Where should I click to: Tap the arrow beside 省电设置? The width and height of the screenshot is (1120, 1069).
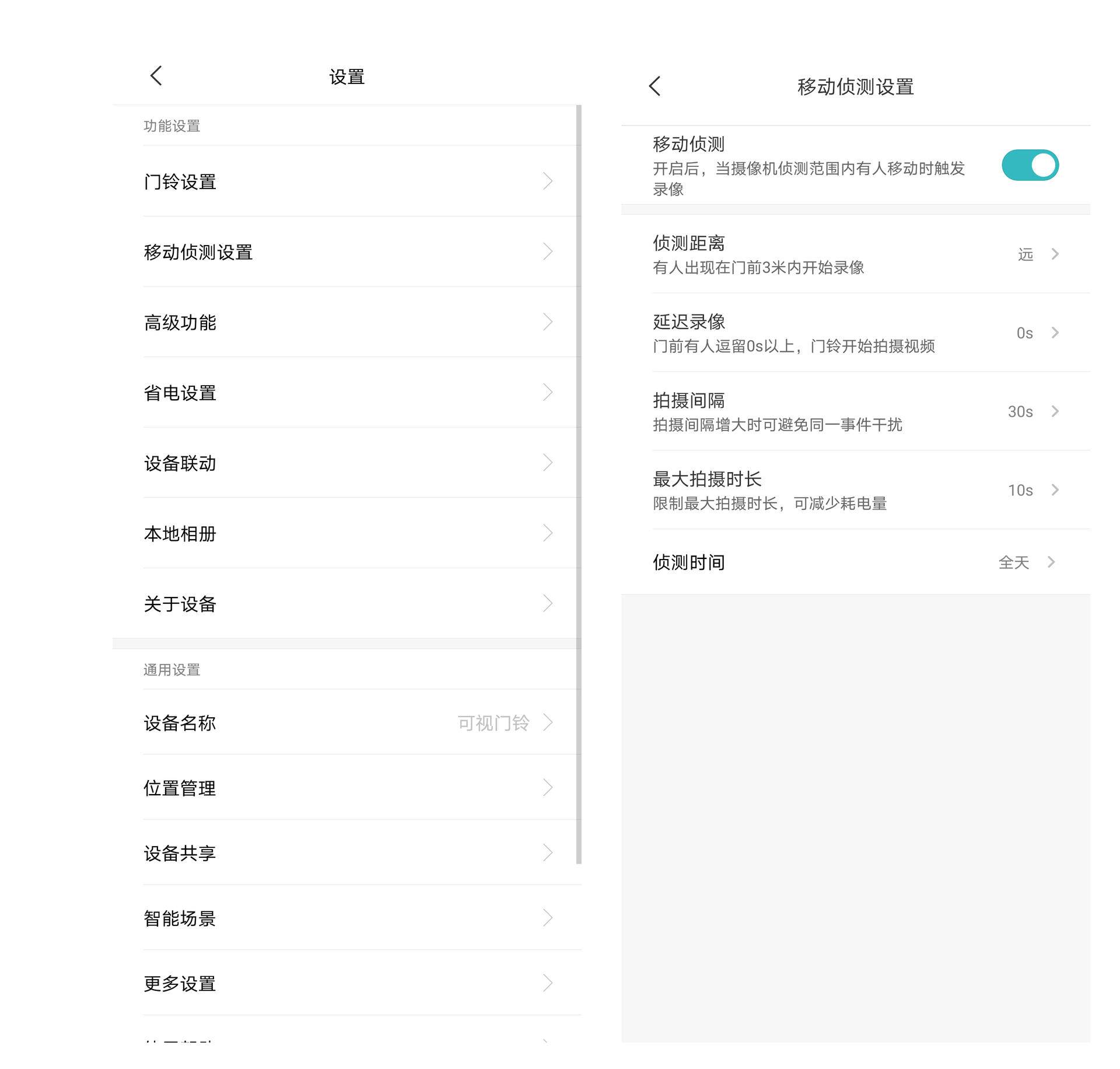click(x=547, y=392)
